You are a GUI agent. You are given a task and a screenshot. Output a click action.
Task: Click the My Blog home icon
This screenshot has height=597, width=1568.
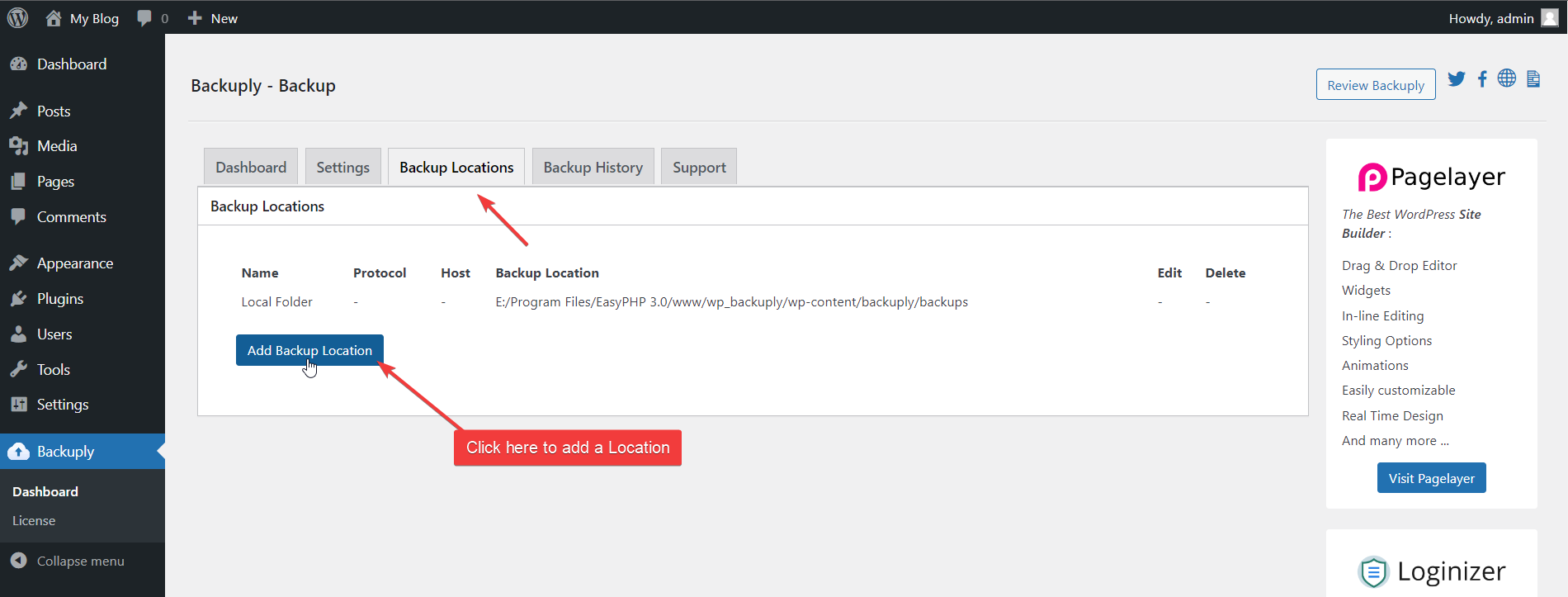pyautogui.click(x=54, y=17)
